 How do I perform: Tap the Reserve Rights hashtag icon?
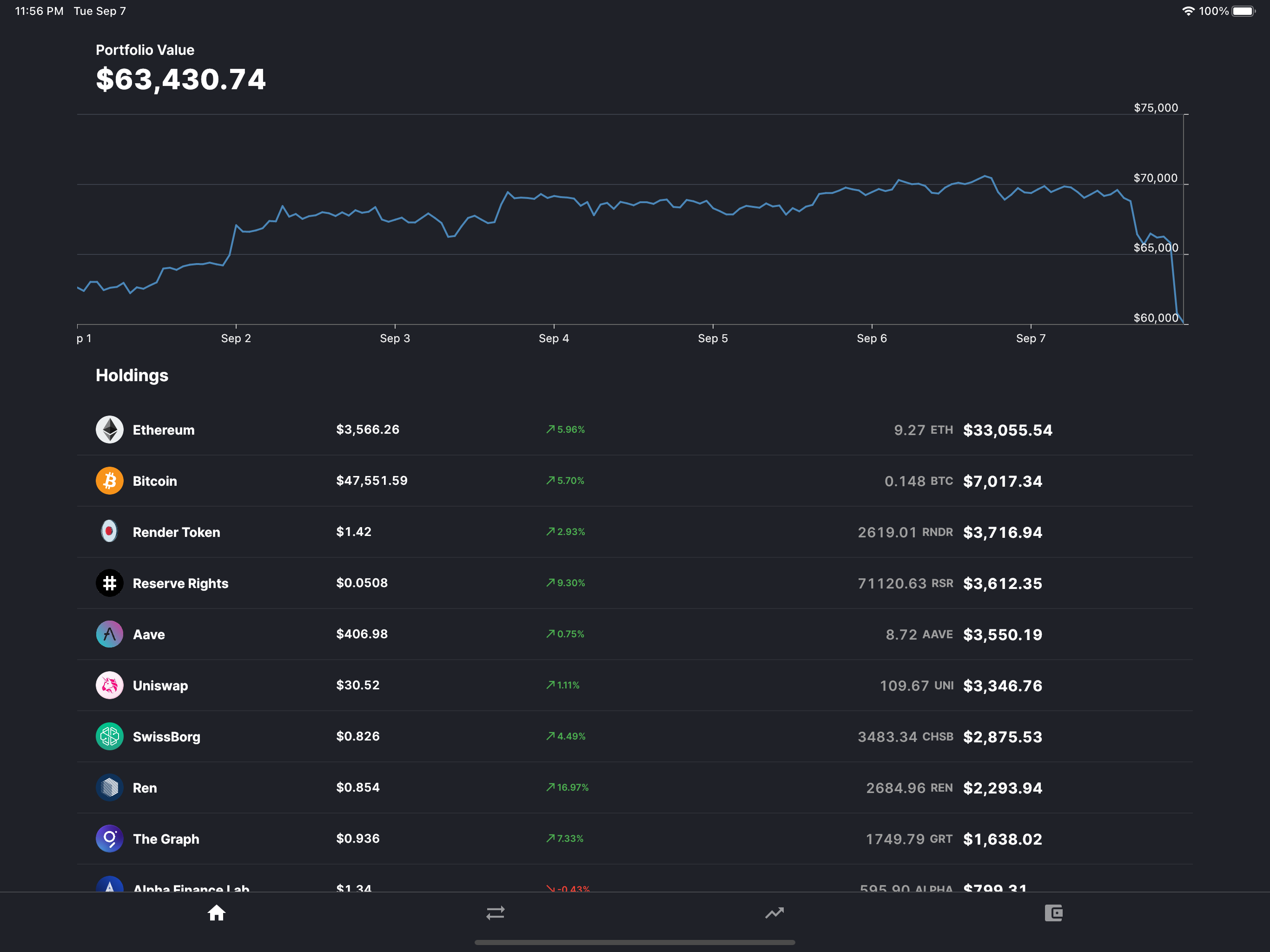point(109,583)
